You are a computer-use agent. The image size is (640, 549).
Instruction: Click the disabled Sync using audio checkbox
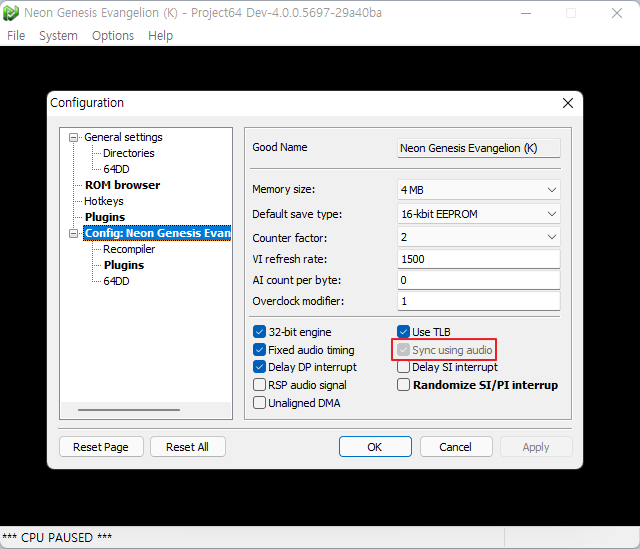(403, 350)
